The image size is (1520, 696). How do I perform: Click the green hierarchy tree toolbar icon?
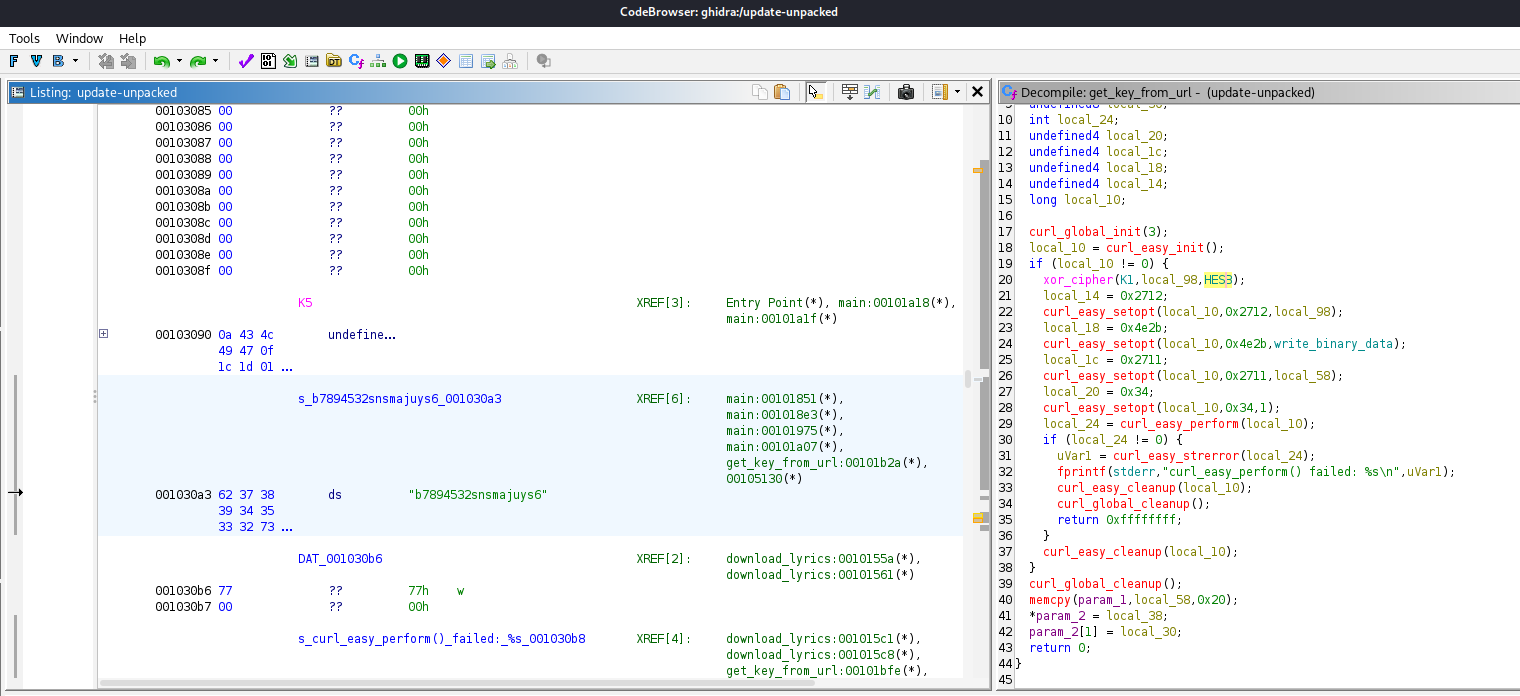click(378, 61)
